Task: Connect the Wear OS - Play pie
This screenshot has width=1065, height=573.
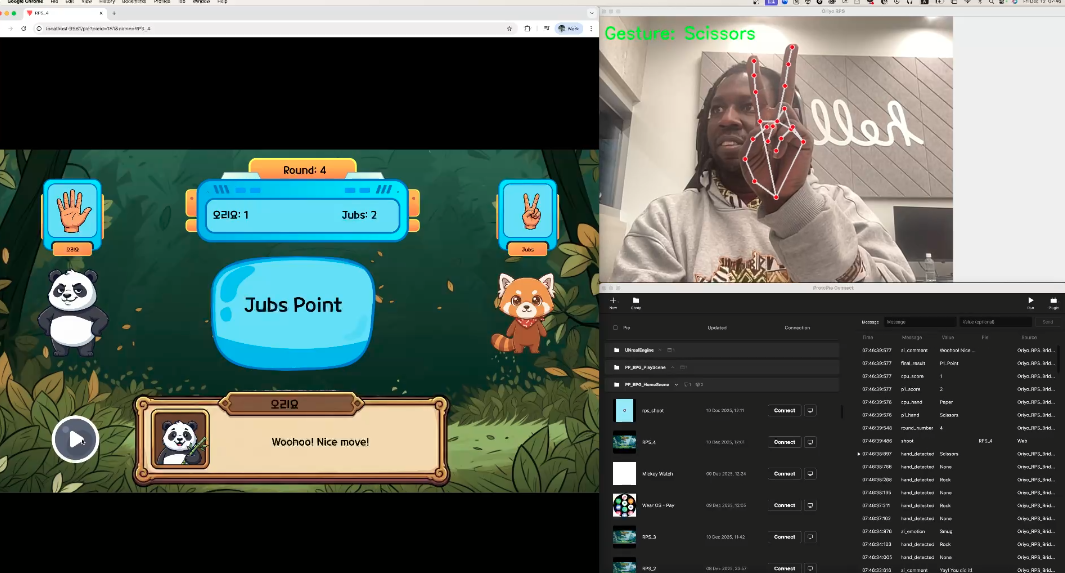Action: point(784,505)
